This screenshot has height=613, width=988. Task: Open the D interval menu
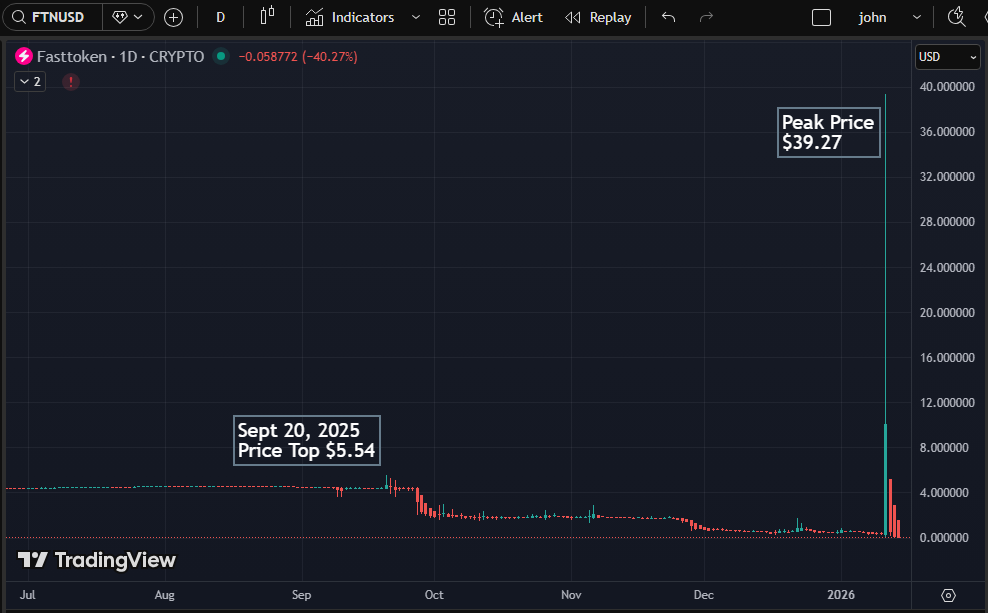[x=220, y=16]
